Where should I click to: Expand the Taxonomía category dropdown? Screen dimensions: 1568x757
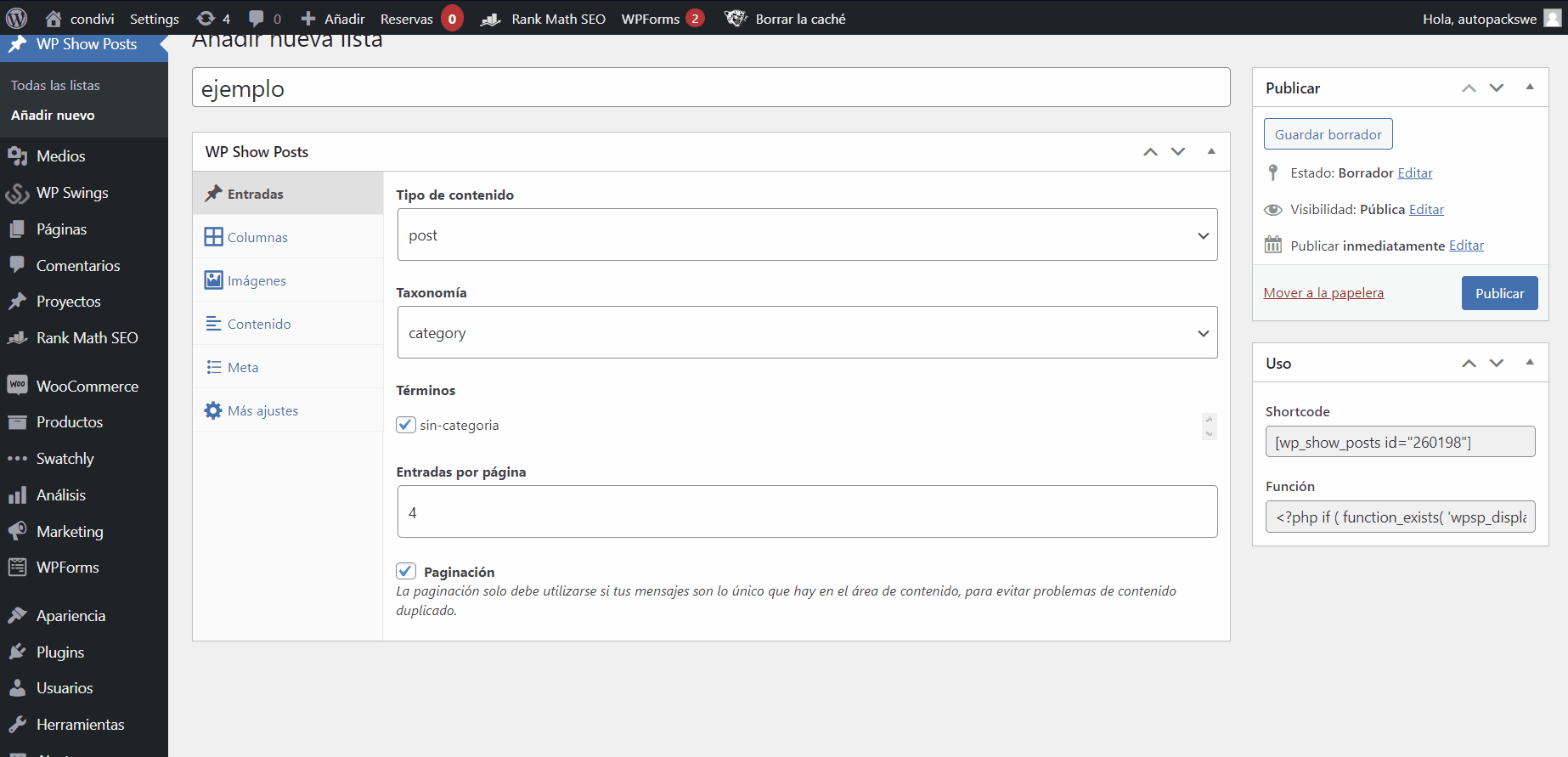(x=807, y=333)
